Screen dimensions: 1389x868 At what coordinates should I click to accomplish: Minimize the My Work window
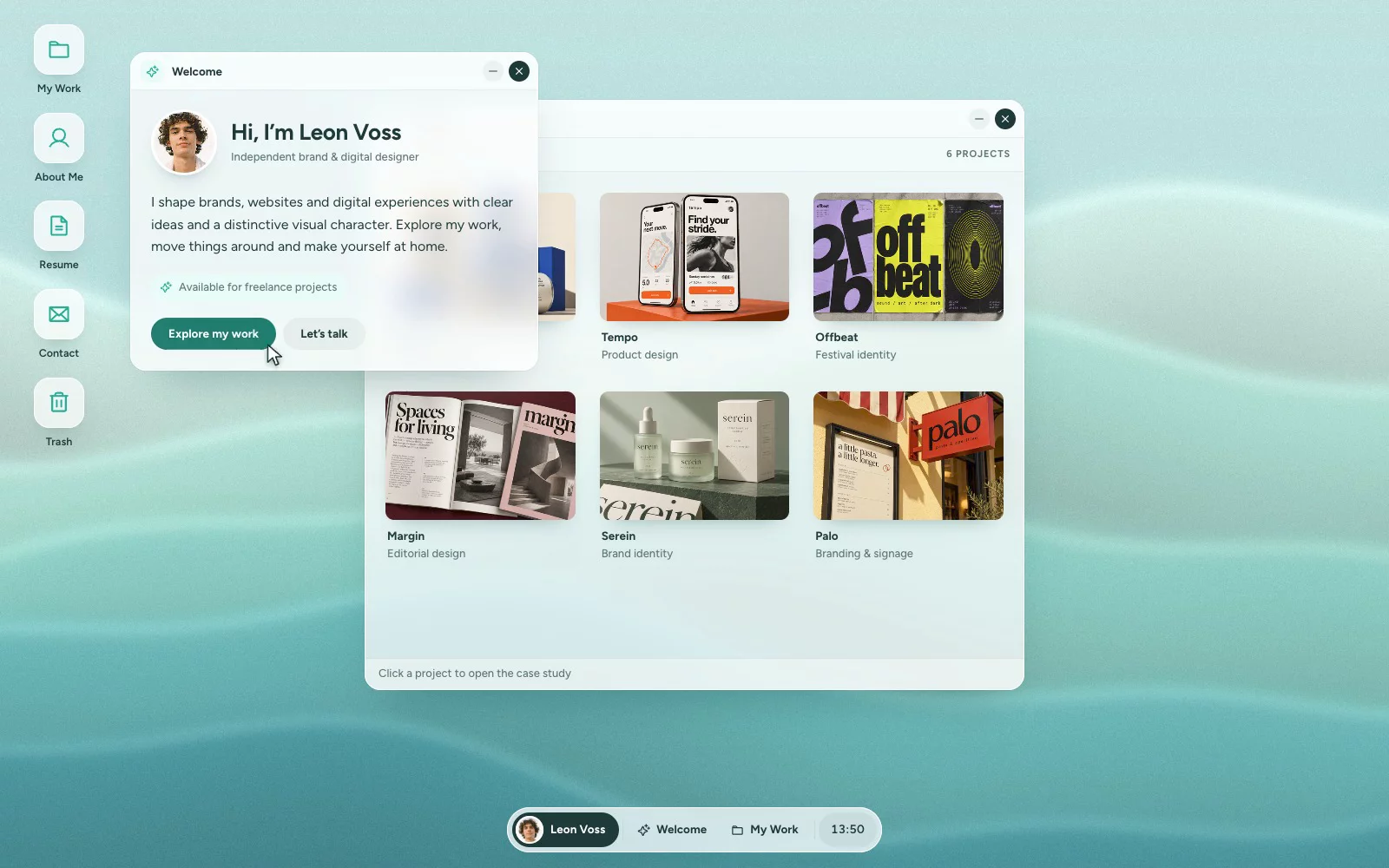[x=979, y=119]
